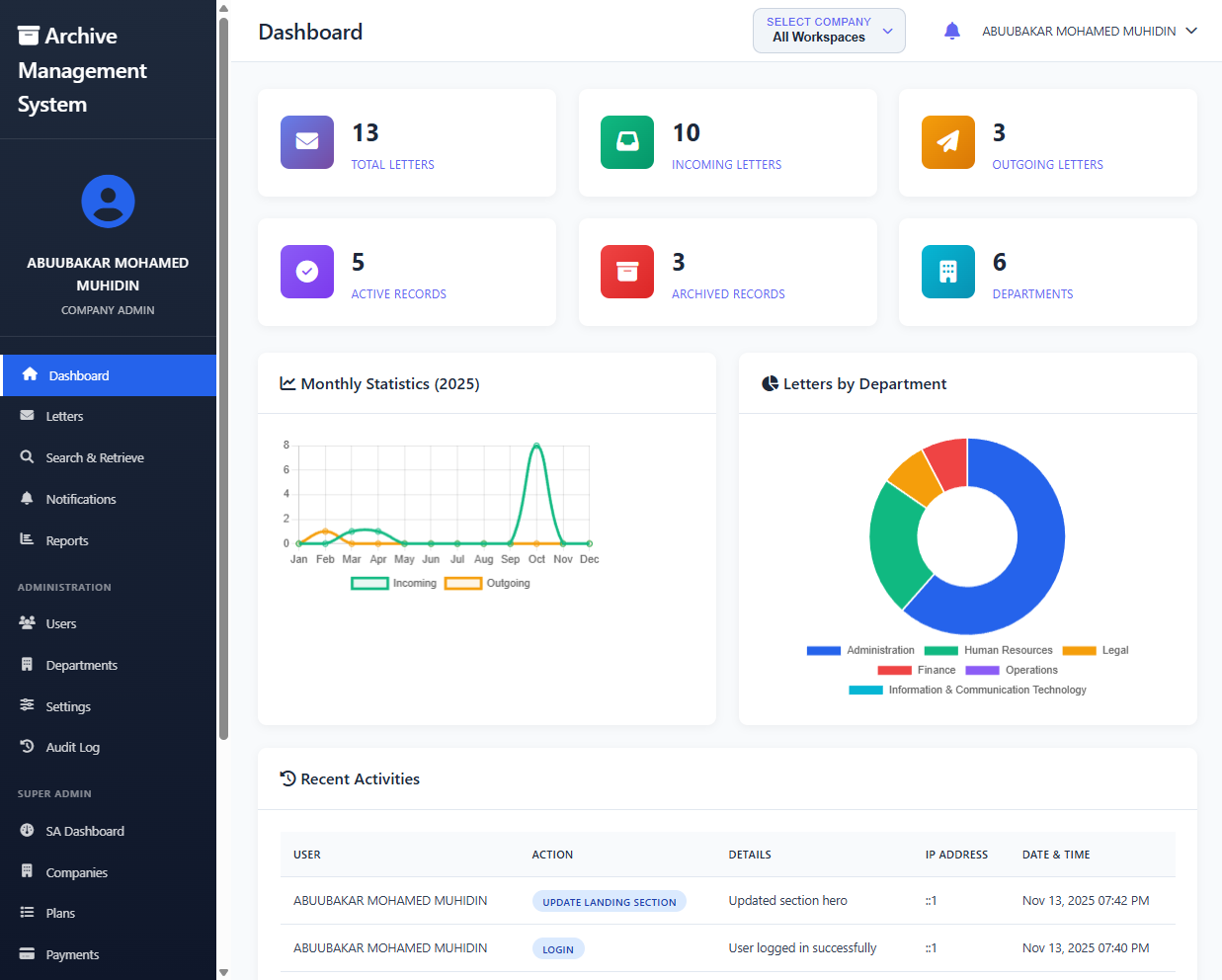Hide Administration slice via legend
Screen dimensions: 1222x980
click(x=860, y=651)
